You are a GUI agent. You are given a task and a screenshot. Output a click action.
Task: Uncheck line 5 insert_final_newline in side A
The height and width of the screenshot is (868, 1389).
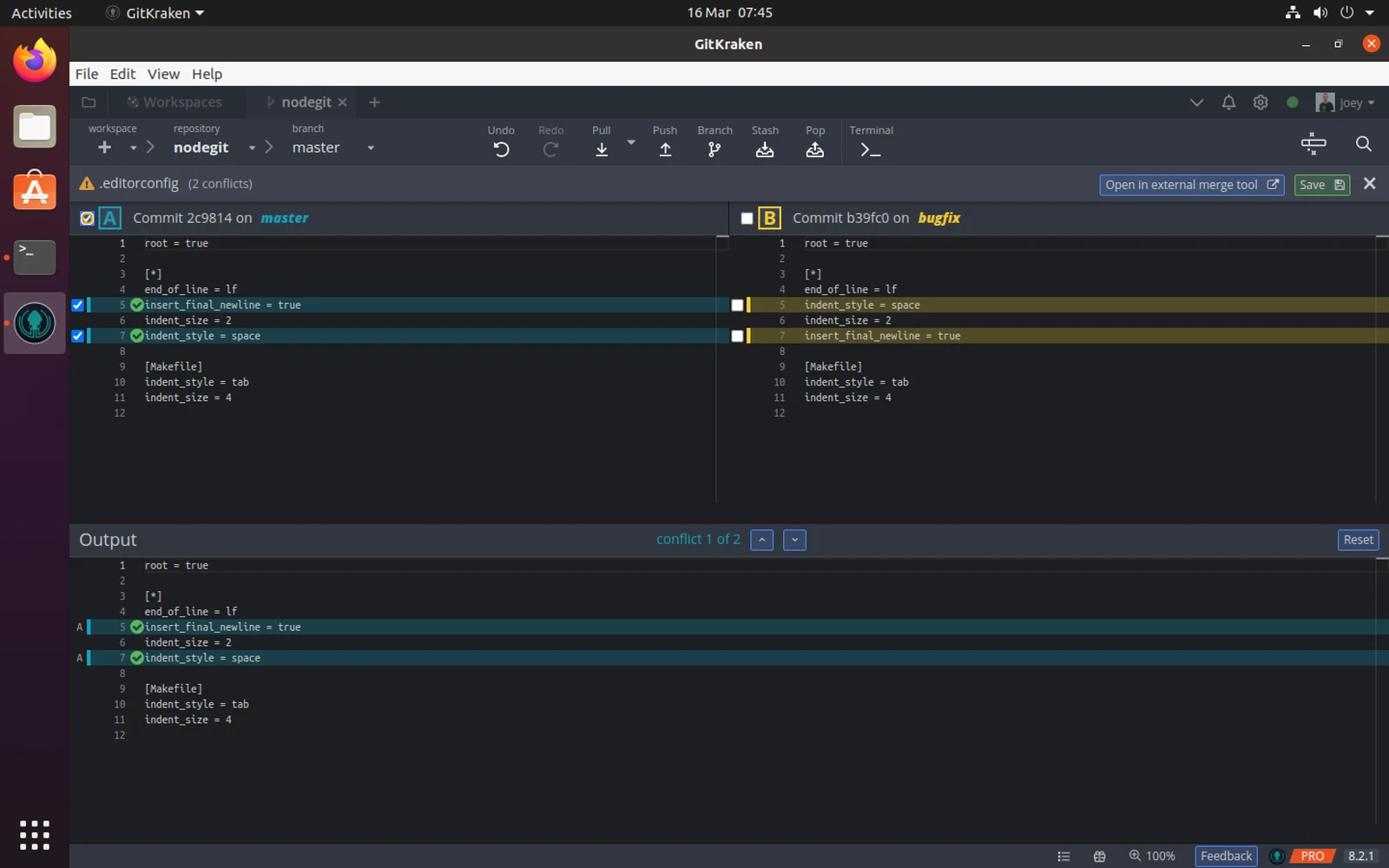[x=78, y=305]
